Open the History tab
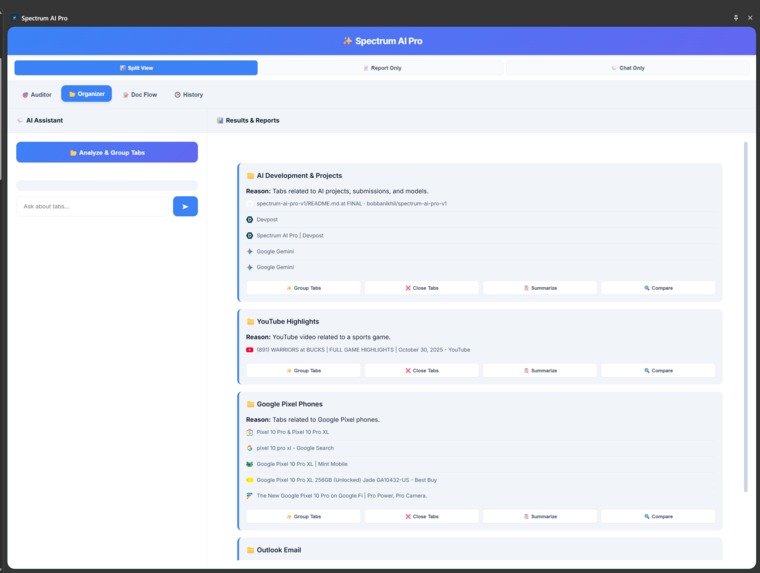 189,95
